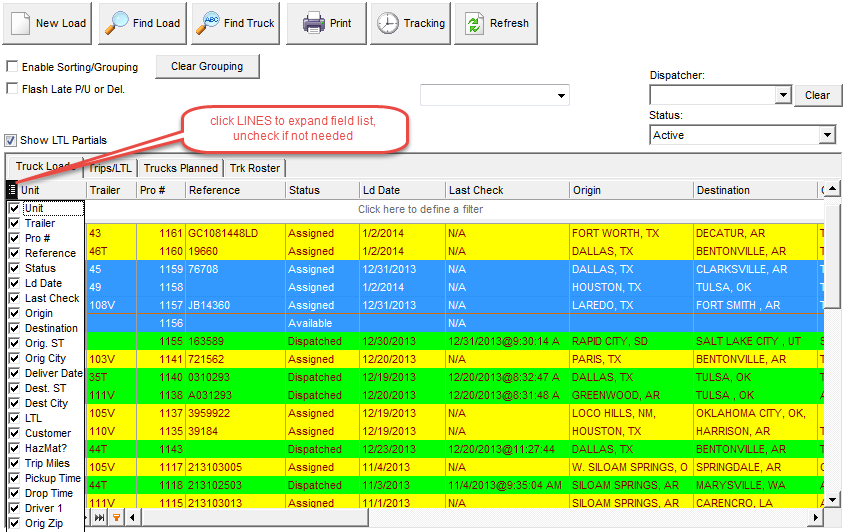
Task: Toggle Flash Late P/U or Del.
Action: (x=12, y=89)
